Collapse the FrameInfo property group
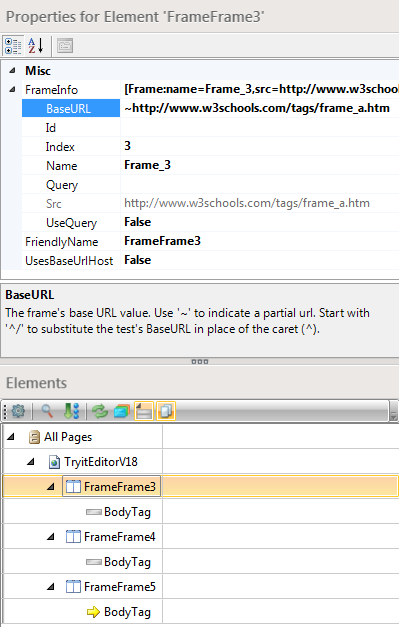Screen dimensions: 399x627 pyautogui.click(x=12, y=89)
